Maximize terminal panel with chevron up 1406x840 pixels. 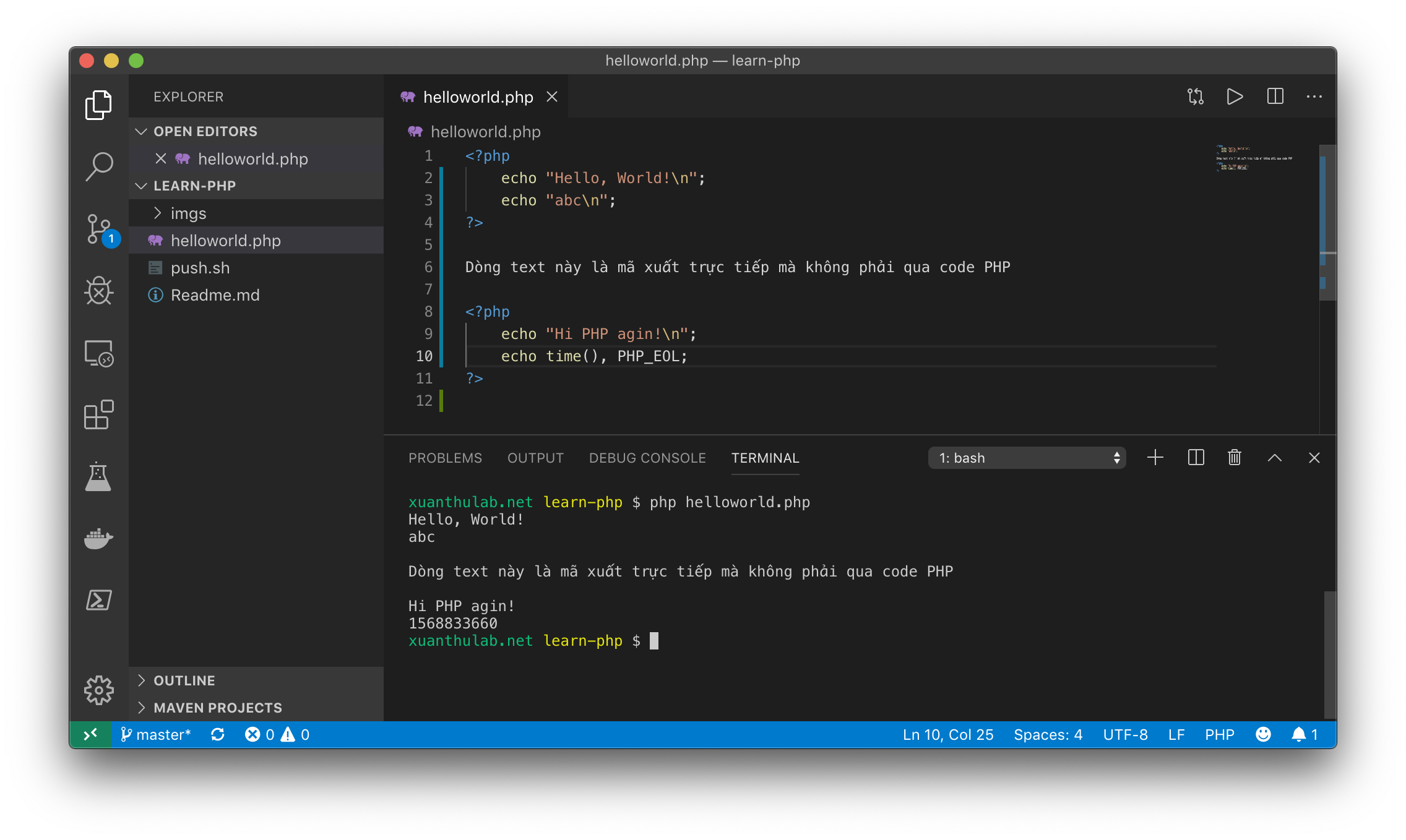[x=1275, y=458]
